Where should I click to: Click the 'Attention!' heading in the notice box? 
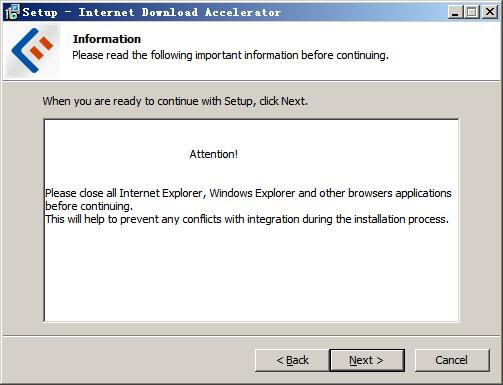coord(214,154)
